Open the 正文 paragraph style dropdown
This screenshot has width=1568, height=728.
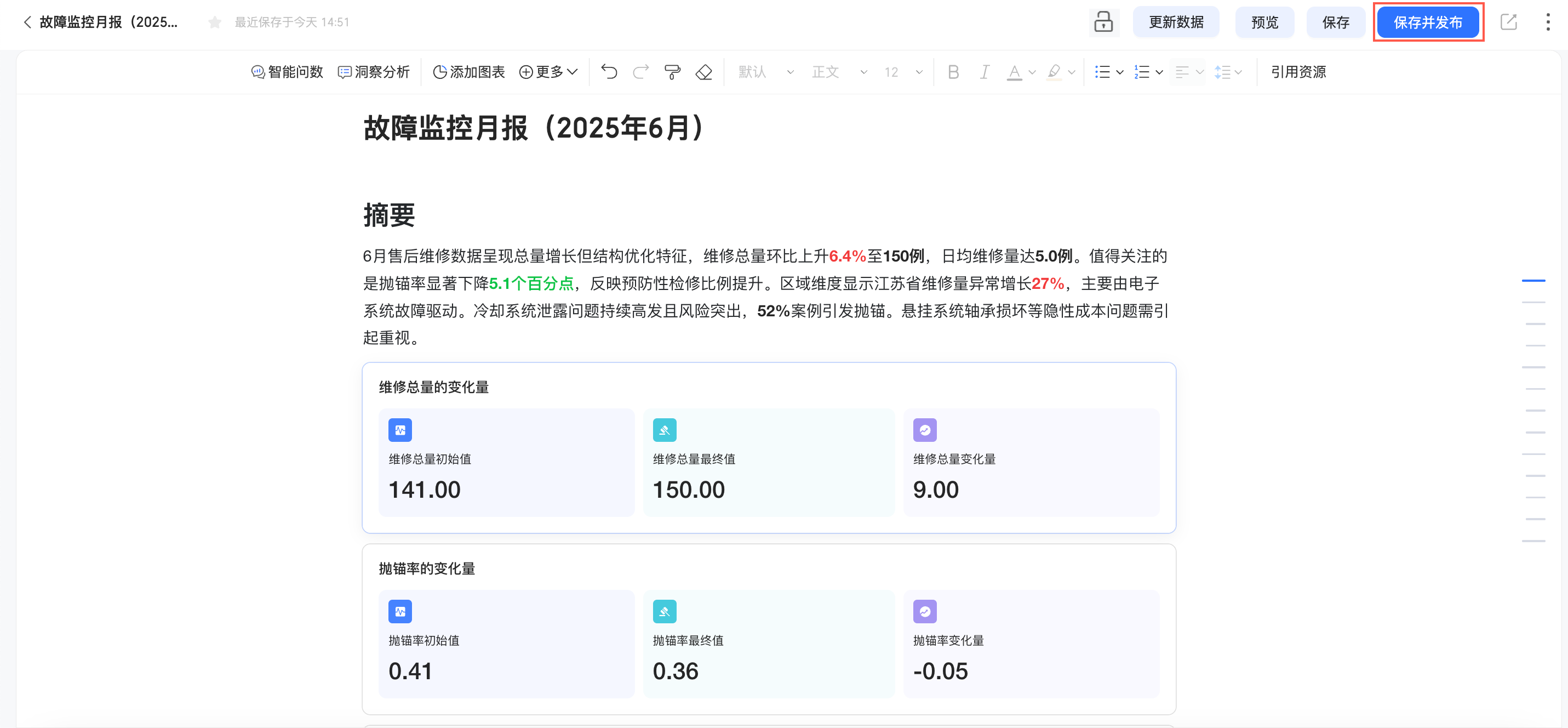(x=839, y=72)
